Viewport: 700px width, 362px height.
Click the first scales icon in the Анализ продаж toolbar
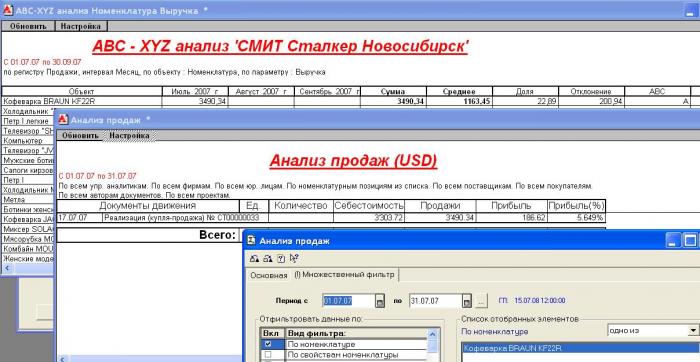pyautogui.click(x=254, y=258)
